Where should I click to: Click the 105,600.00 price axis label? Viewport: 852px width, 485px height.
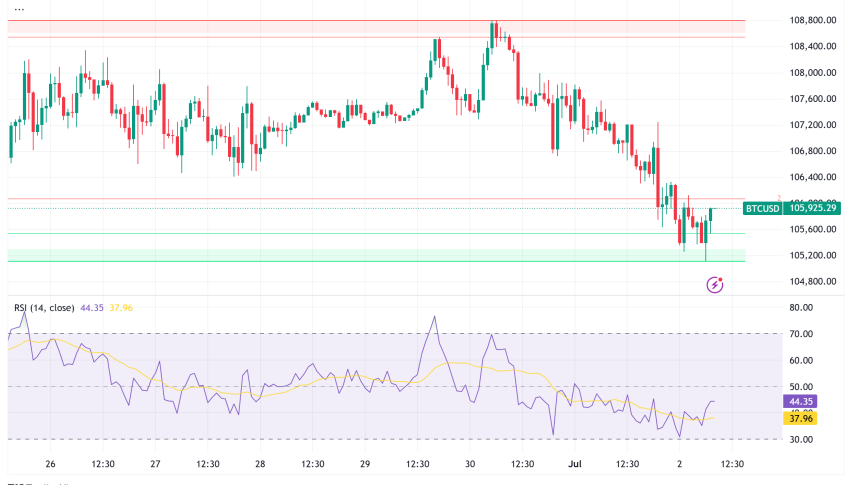click(x=812, y=229)
